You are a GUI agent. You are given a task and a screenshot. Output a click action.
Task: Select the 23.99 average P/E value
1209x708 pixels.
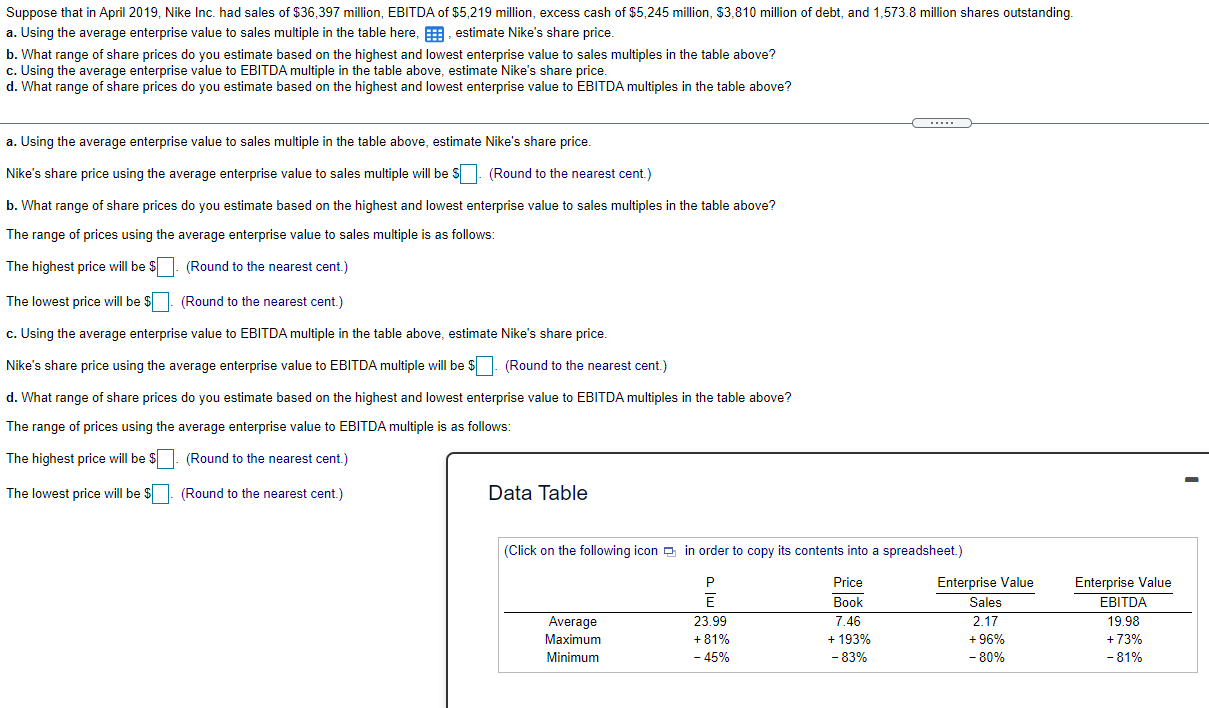[x=710, y=621]
